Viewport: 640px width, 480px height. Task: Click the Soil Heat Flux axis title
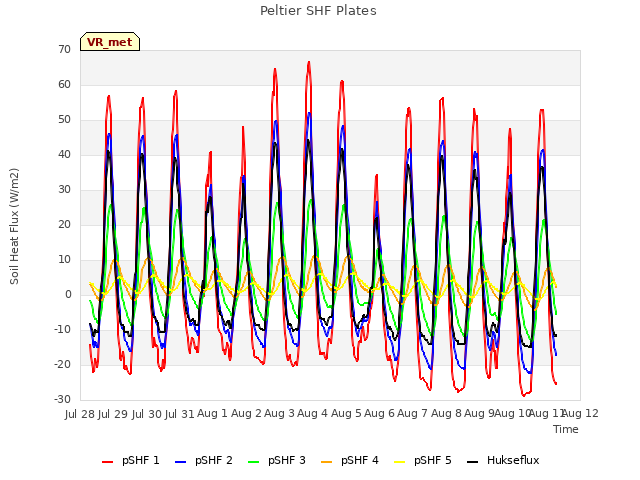click(x=14, y=226)
